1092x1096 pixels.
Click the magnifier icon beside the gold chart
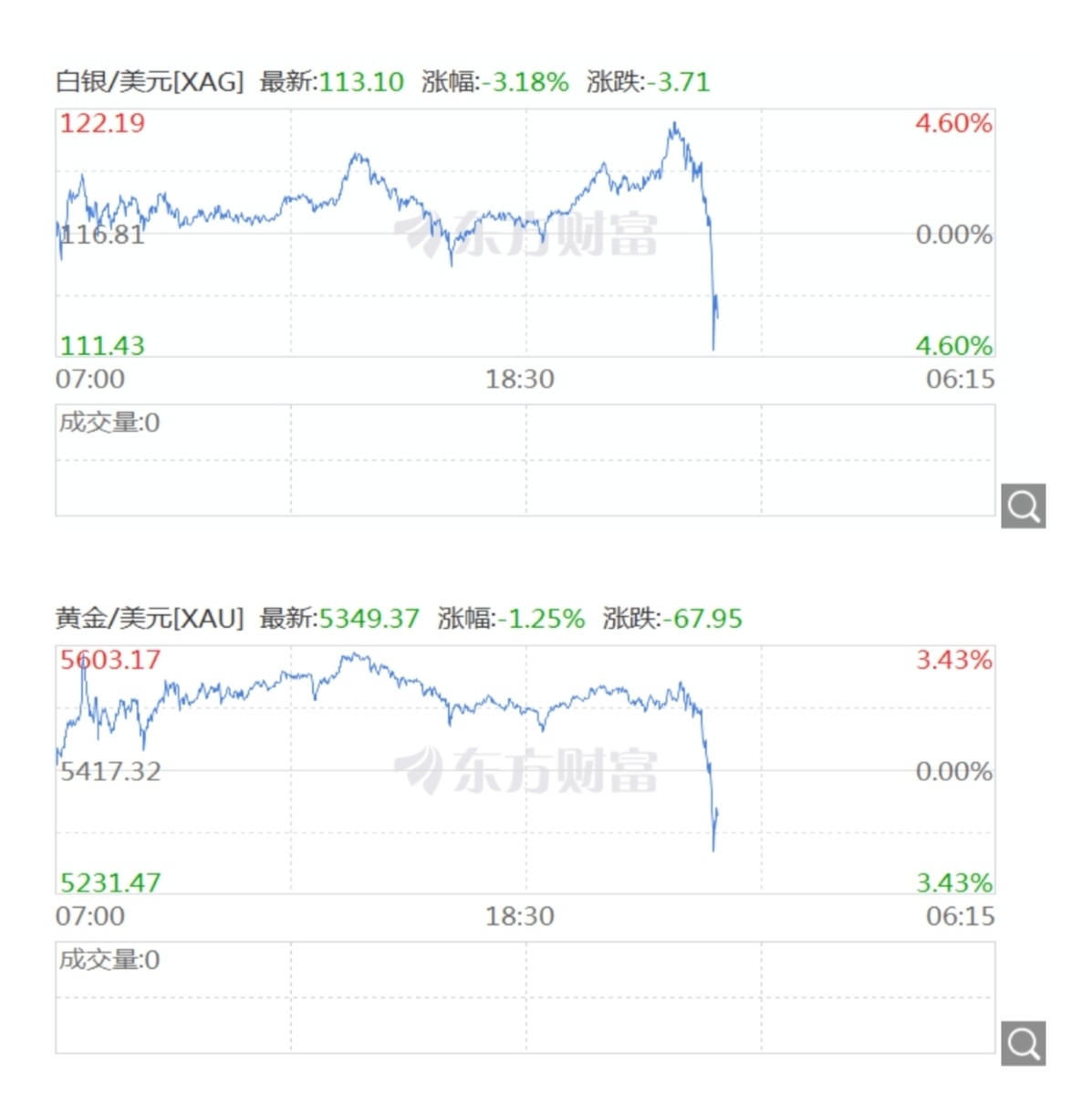tap(1023, 1042)
